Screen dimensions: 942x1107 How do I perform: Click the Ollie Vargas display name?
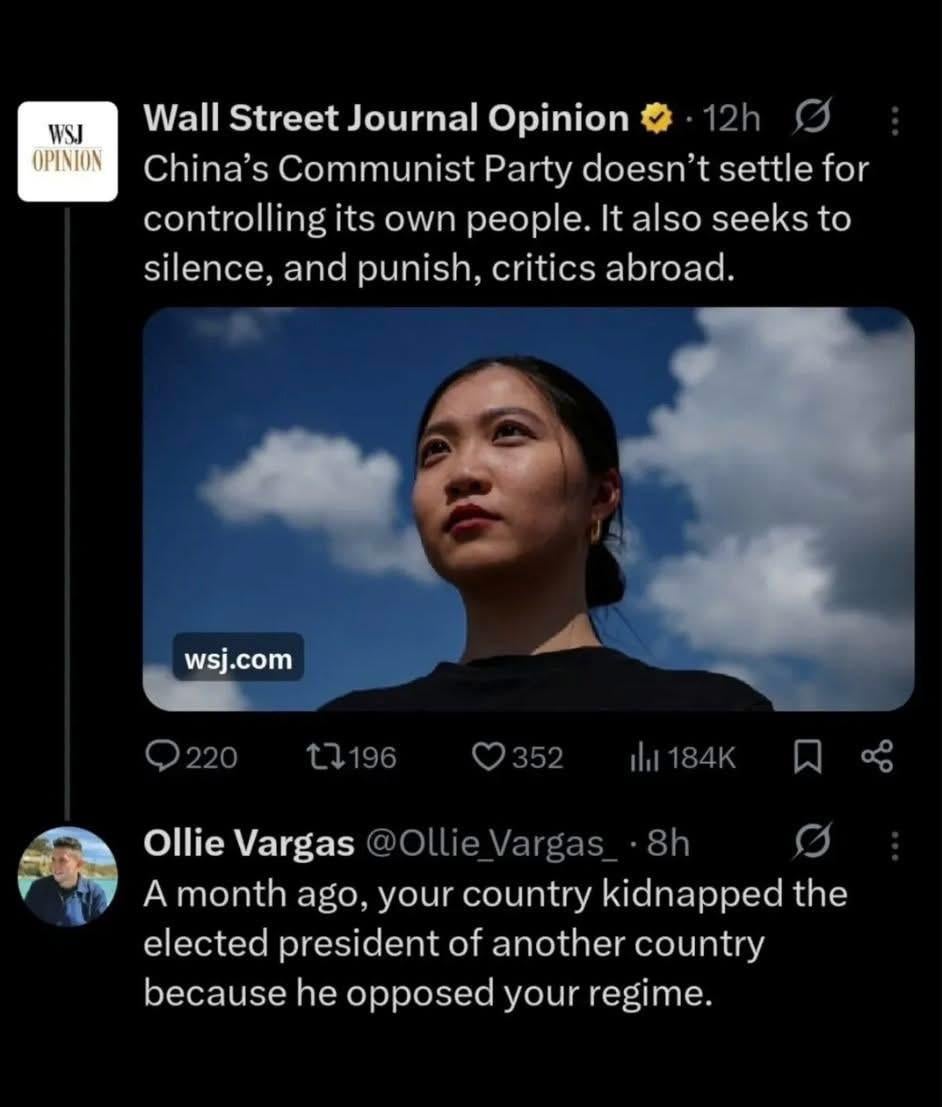tap(249, 845)
